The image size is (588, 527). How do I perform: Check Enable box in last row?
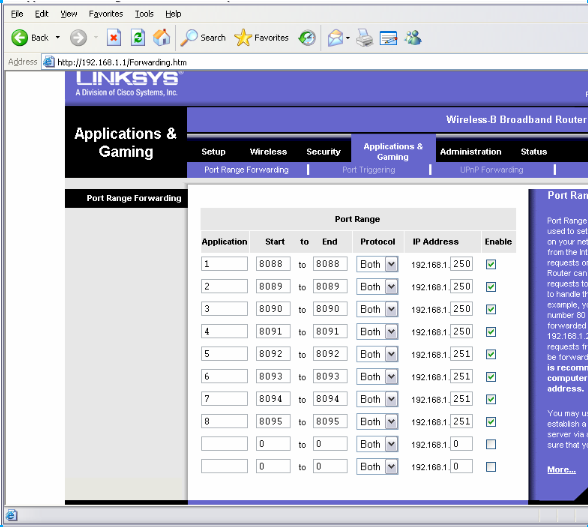(x=490, y=467)
